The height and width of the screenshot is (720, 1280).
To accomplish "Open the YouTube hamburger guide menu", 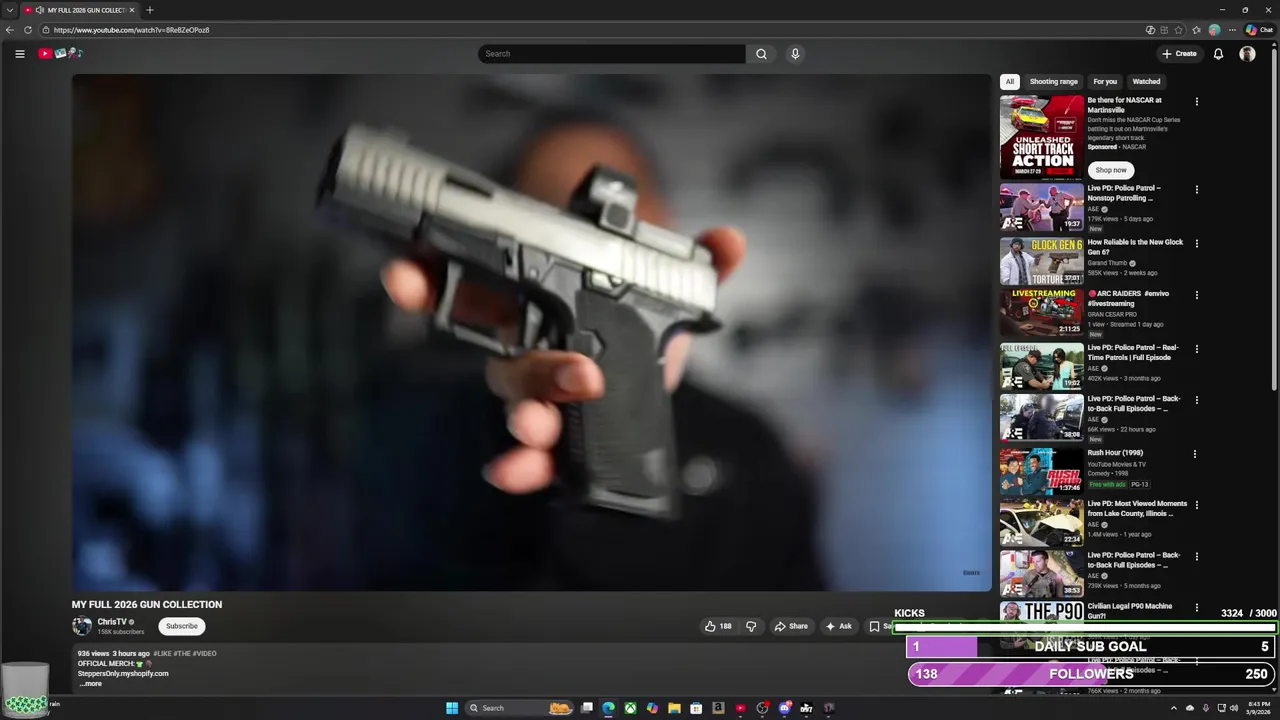I will (20, 54).
